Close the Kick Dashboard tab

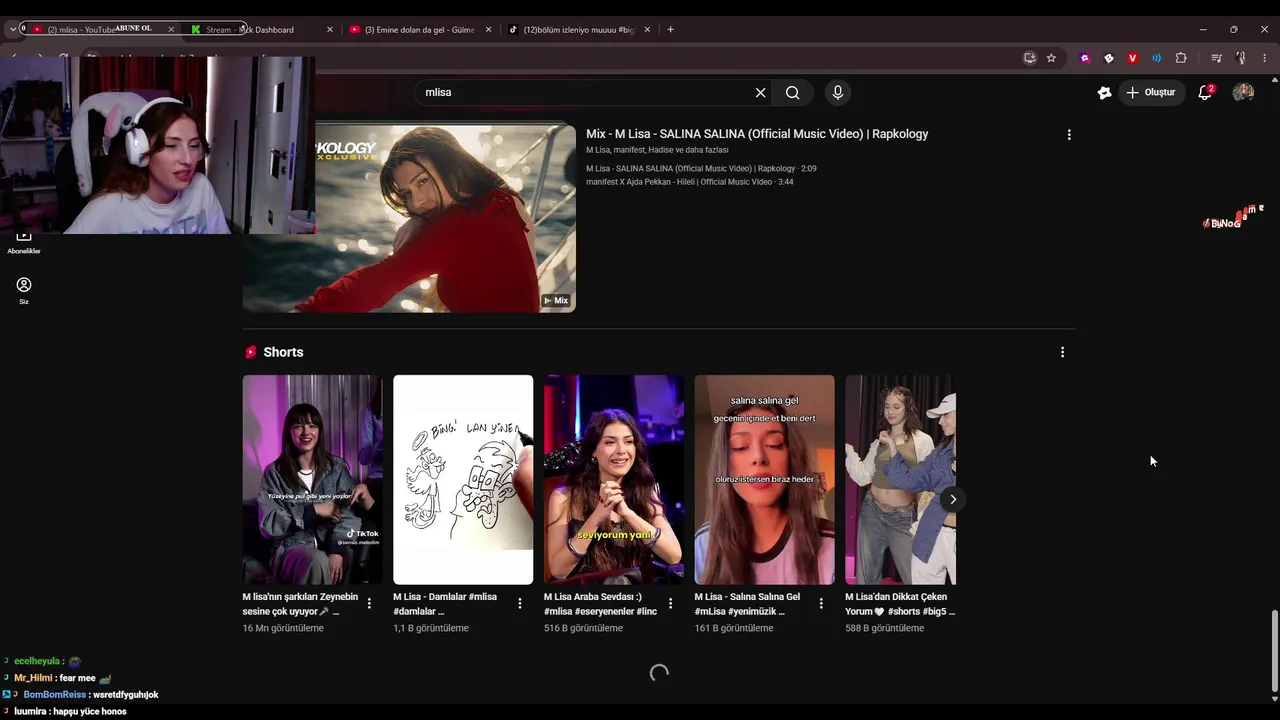coord(330,29)
